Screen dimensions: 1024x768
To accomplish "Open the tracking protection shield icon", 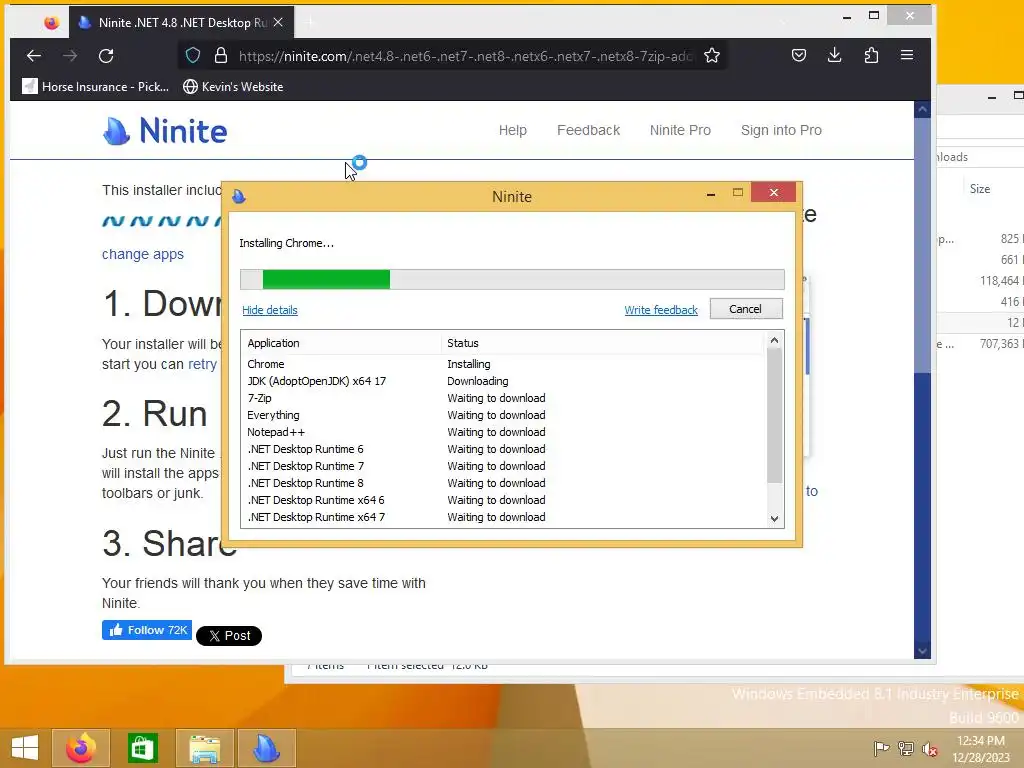I will click(193, 56).
